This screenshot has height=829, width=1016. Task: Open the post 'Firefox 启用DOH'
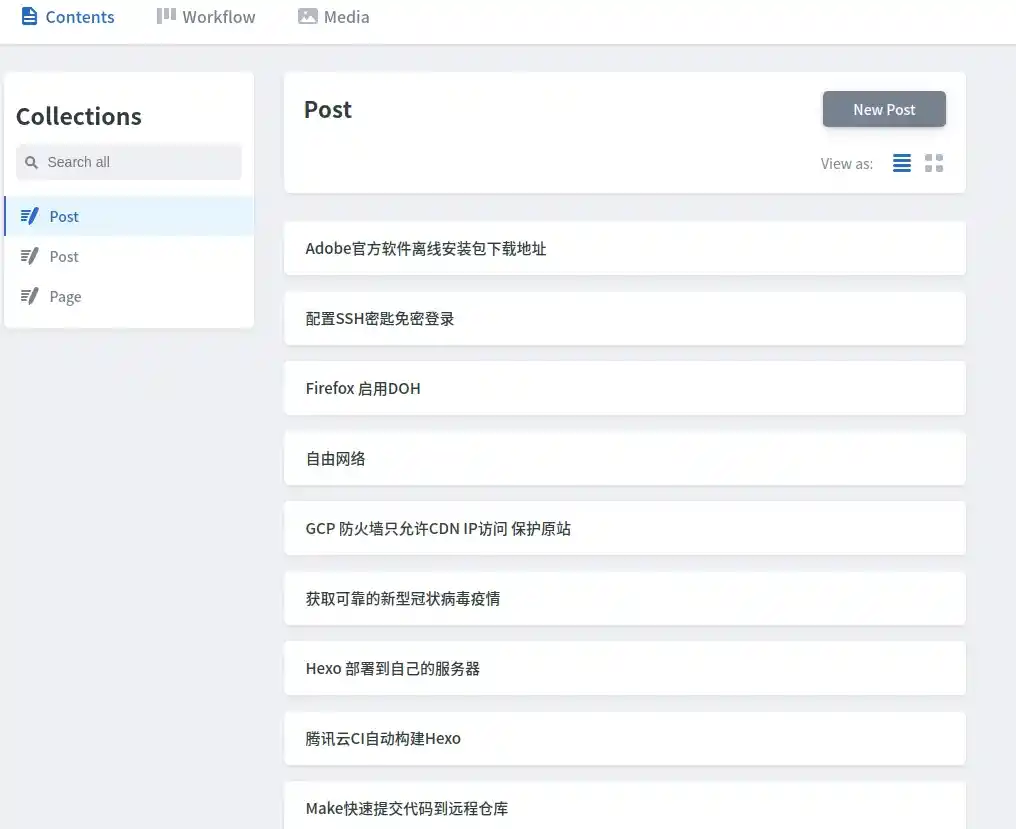click(624, 388)
